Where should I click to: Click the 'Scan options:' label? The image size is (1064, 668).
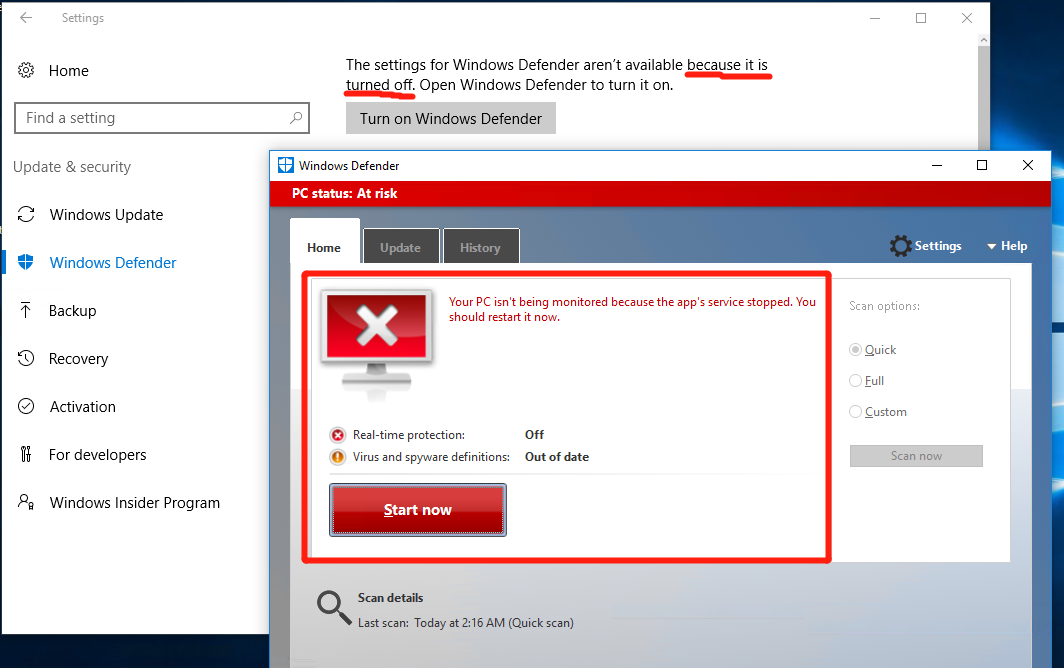[x=884, y=306]
